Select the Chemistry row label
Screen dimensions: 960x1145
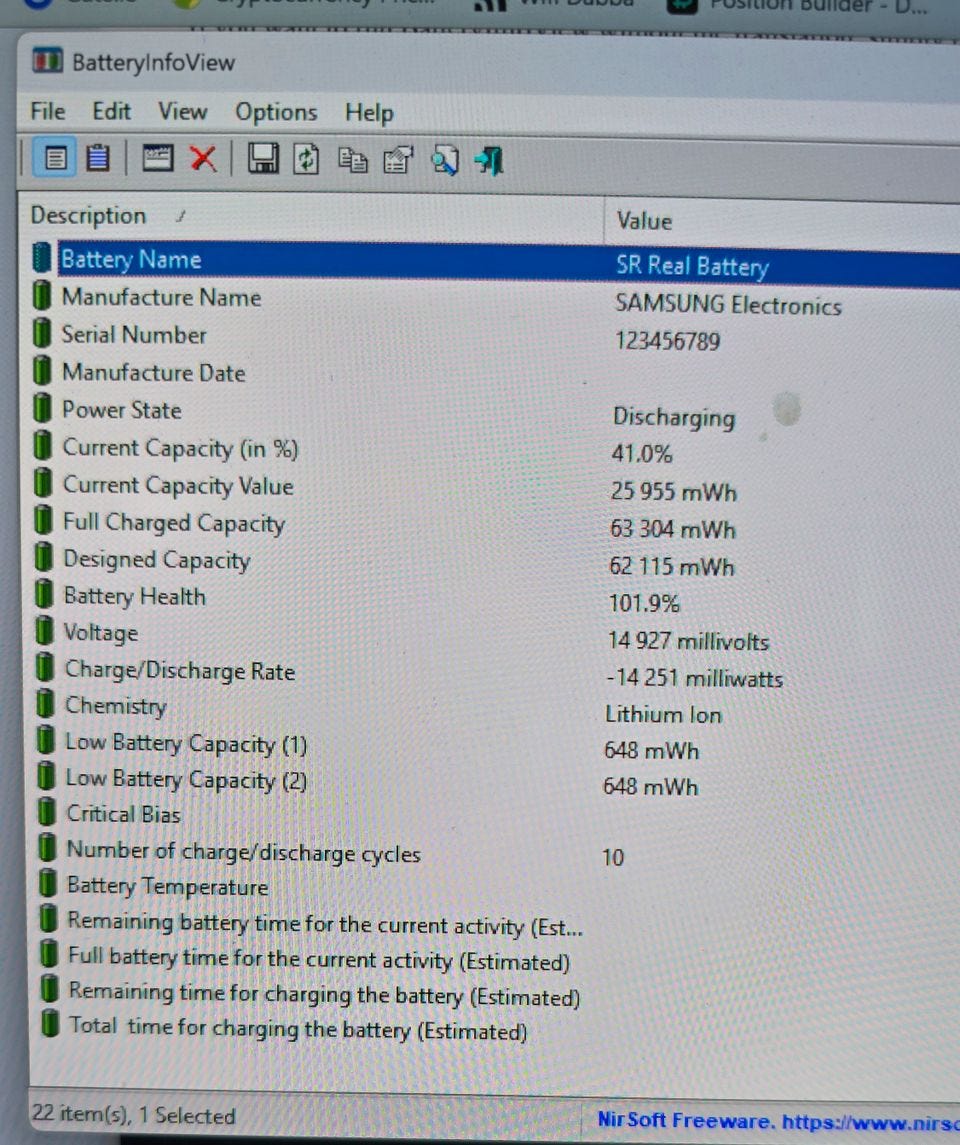pos(116,705)
